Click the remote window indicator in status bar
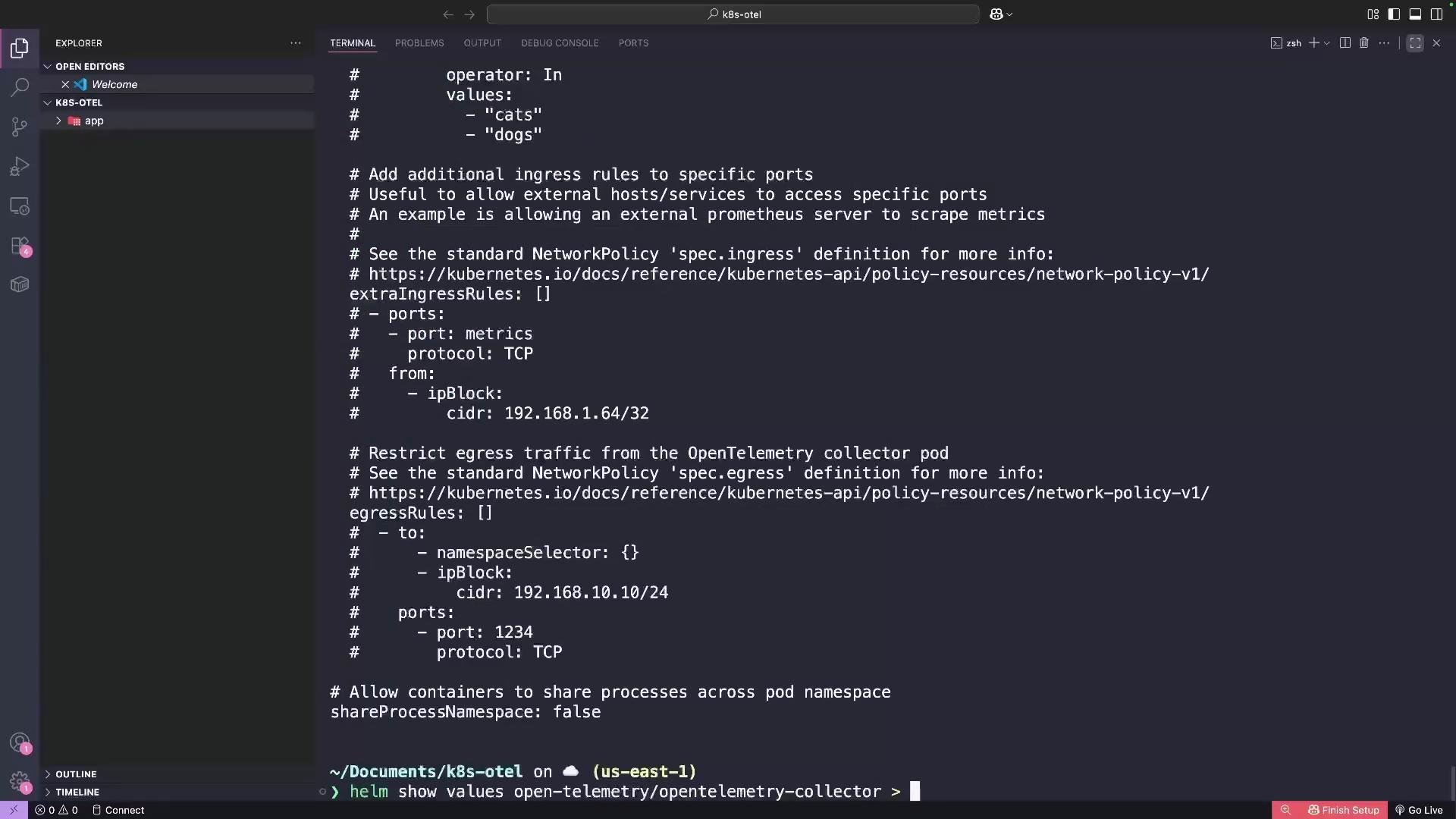 click(14, 810)
